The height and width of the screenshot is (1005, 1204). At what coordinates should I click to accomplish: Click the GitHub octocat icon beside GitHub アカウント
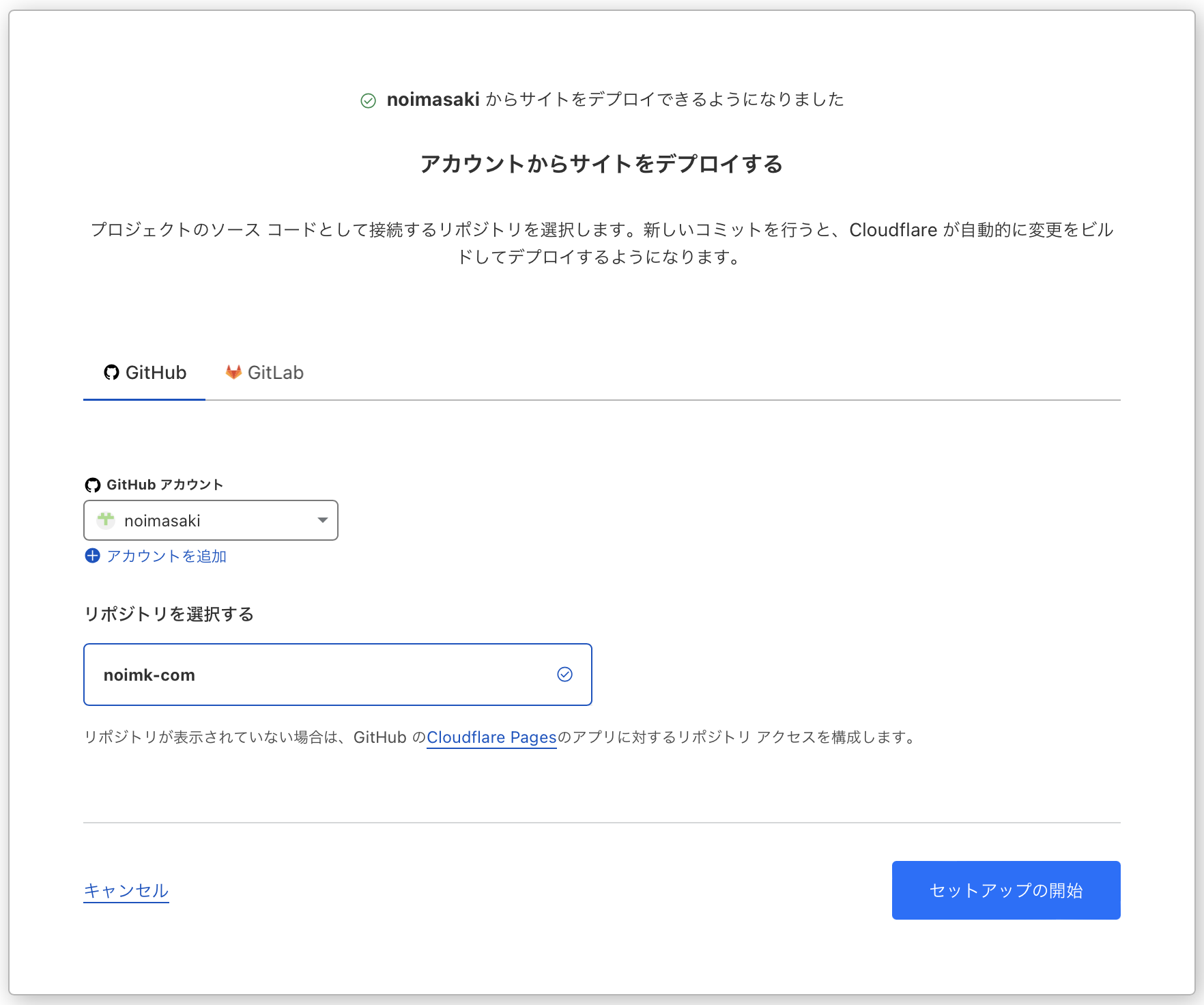point(92,485)
